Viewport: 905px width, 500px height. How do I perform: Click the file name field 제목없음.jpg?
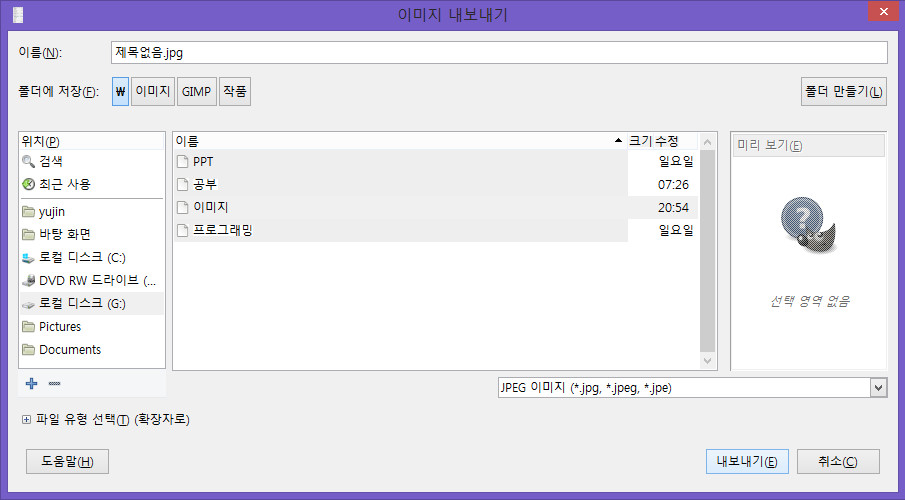[x=499, y=53]
